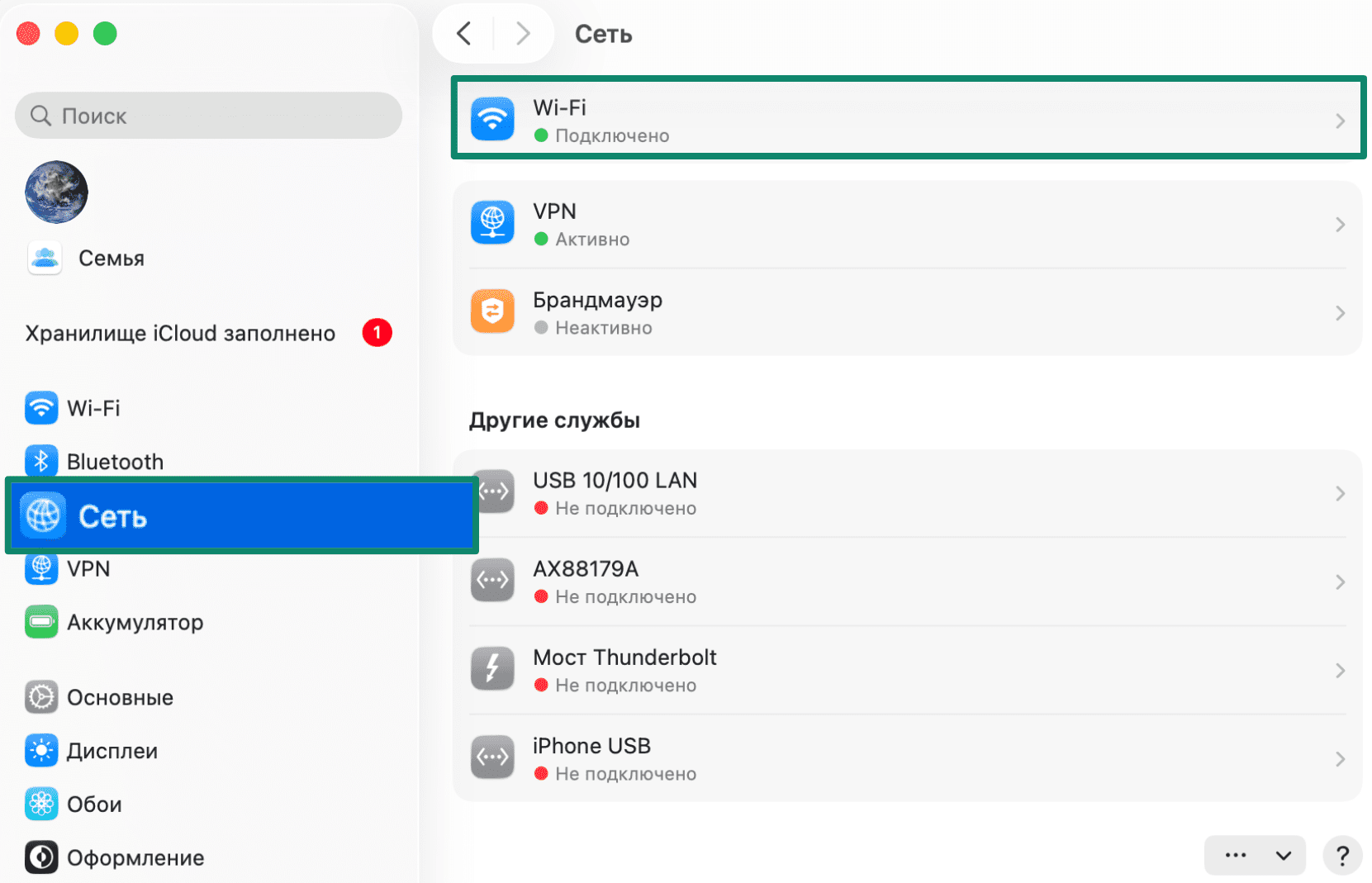Expand the Wi-Fi row chevron

point(1341,120)
